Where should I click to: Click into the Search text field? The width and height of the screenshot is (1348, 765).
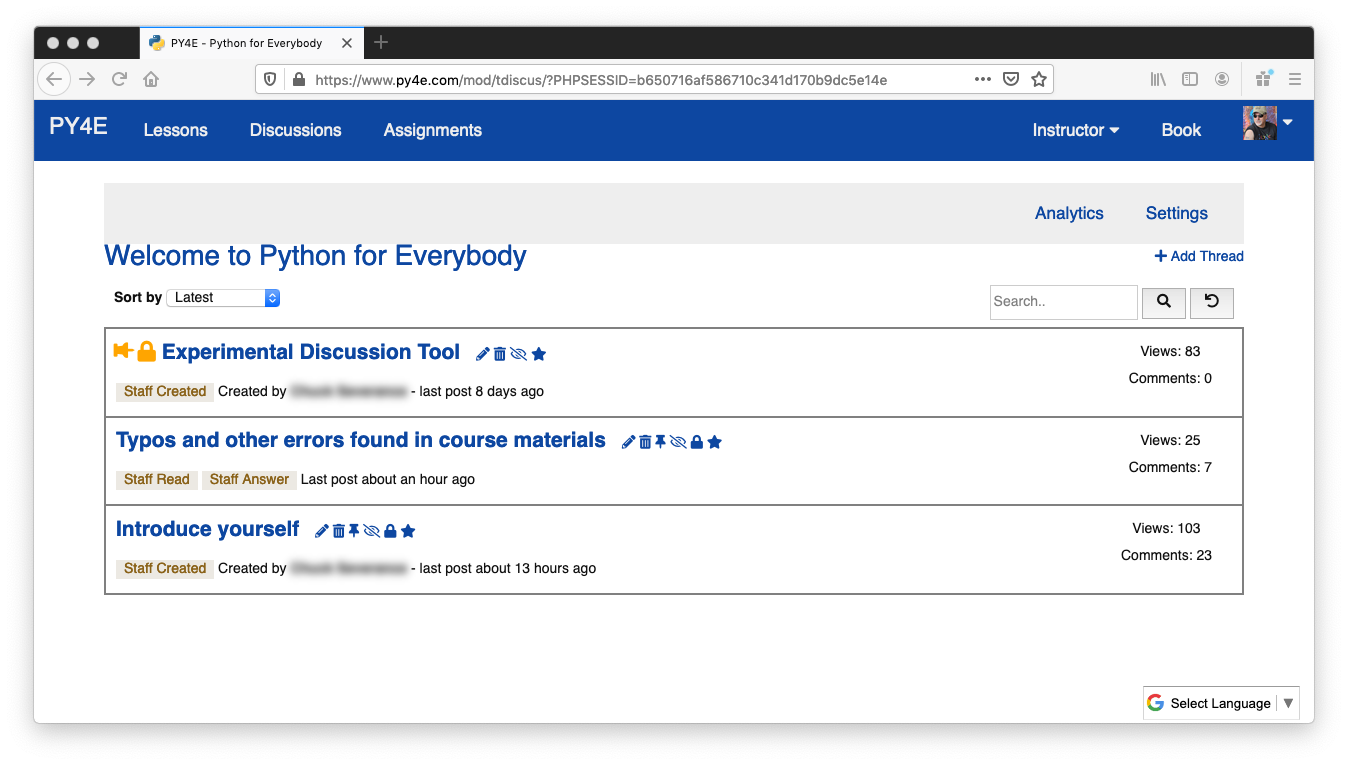(1063, 302)
